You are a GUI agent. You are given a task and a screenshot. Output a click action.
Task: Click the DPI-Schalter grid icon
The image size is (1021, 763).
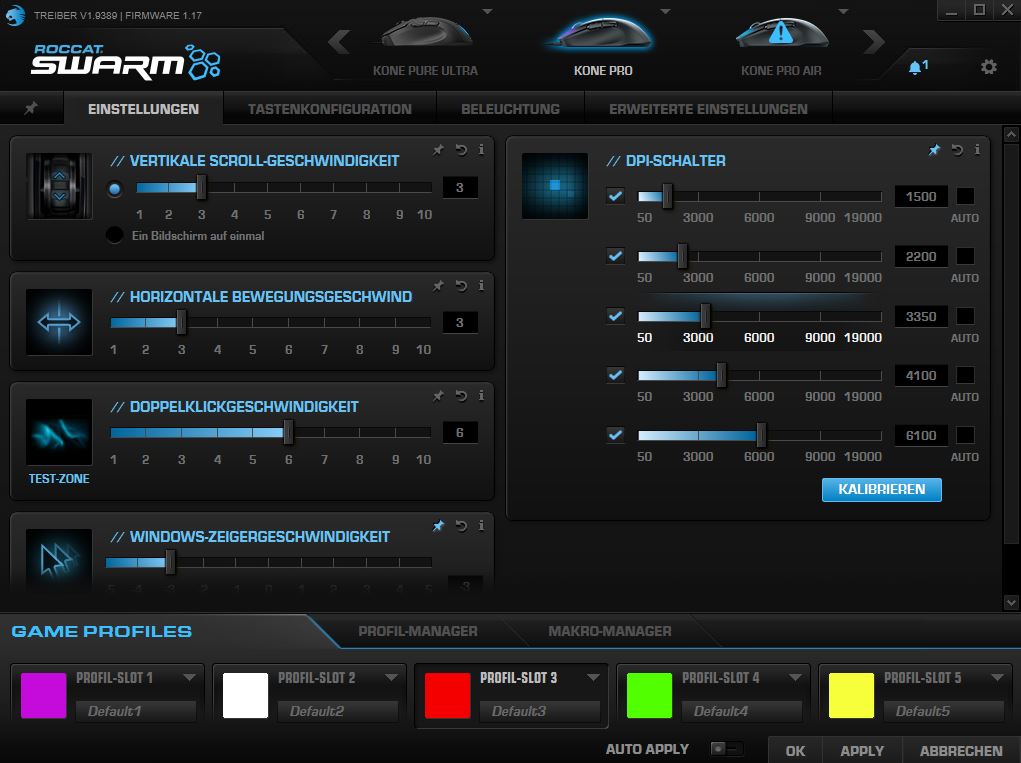(x=555, y=186)
